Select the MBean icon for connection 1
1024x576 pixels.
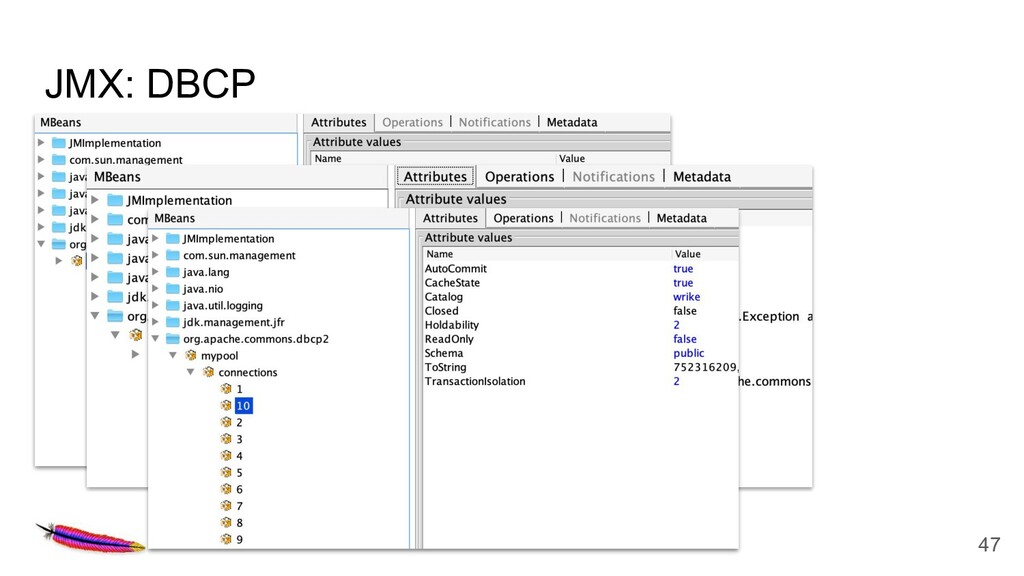click(x=226, y=389)
